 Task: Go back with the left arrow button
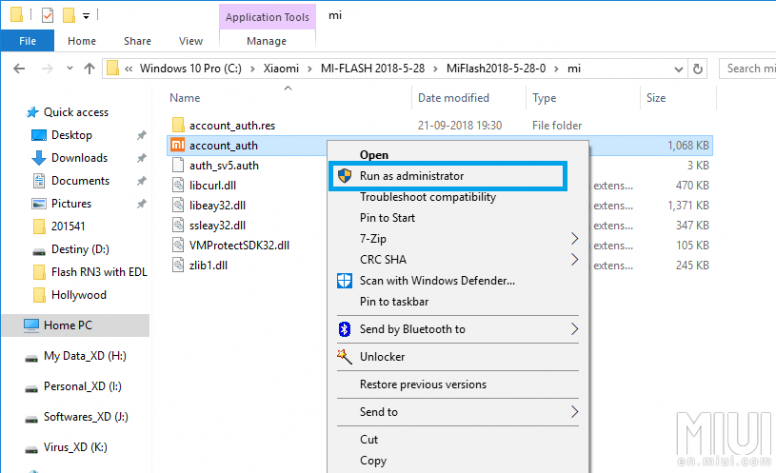pos(19,68)
